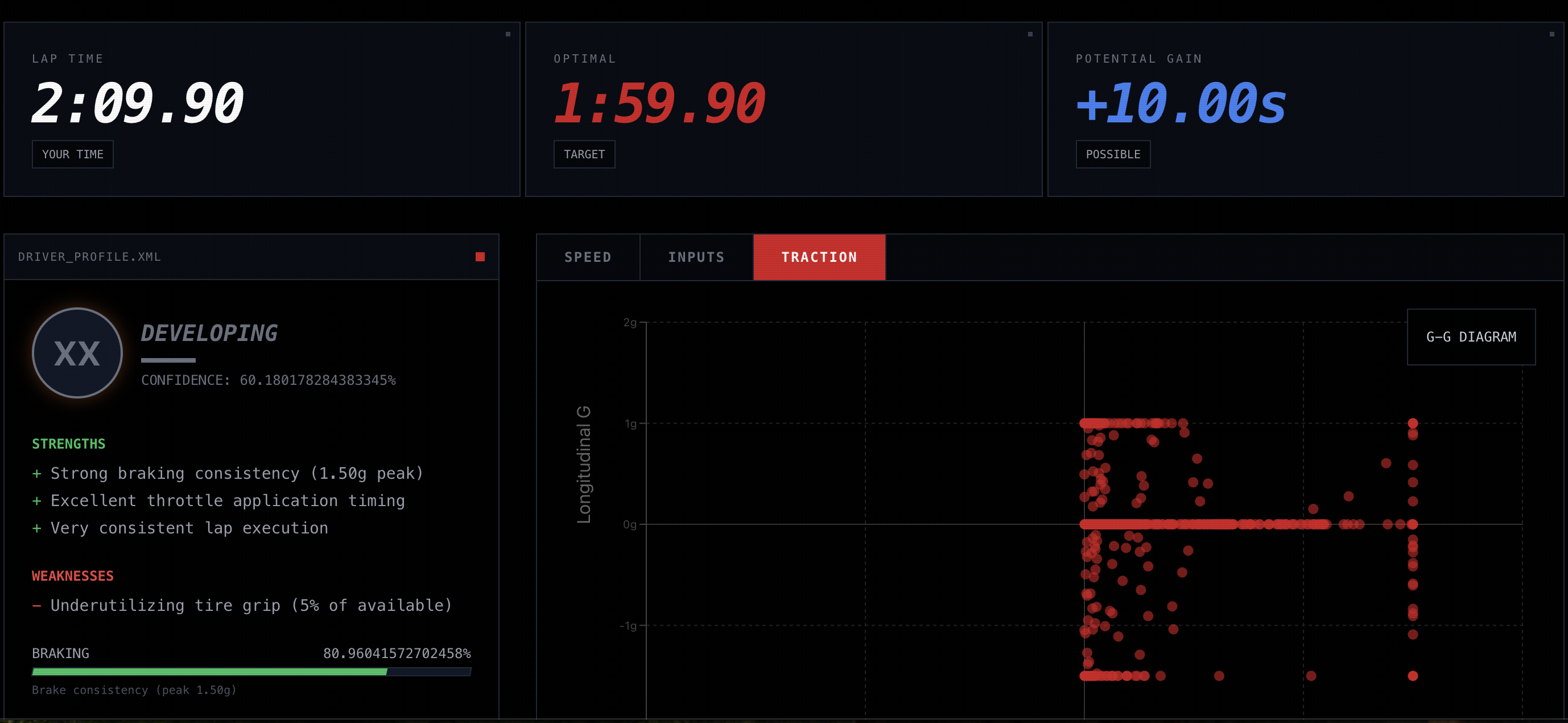Click small corner dot on Potential Gain card
1568x723 pixels.
pos(1552,34)
